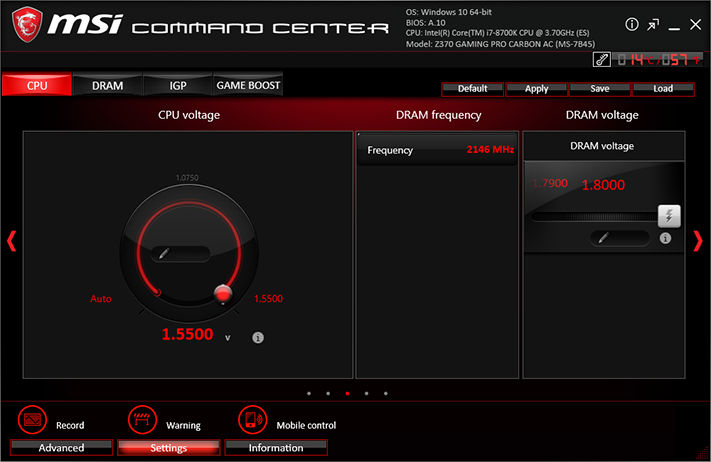Click the 1.8000 DRAM voltage value

tap(603, 185)
